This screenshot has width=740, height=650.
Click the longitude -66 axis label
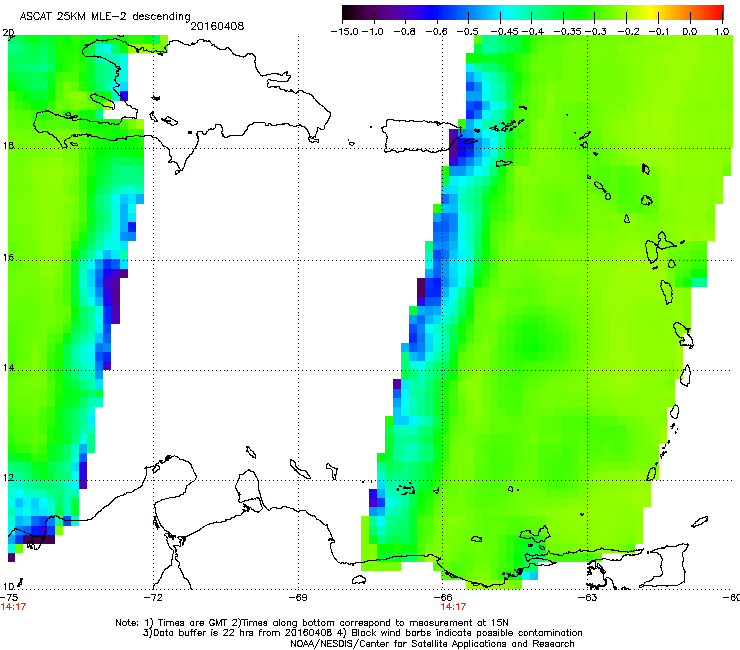pos(443,598)
